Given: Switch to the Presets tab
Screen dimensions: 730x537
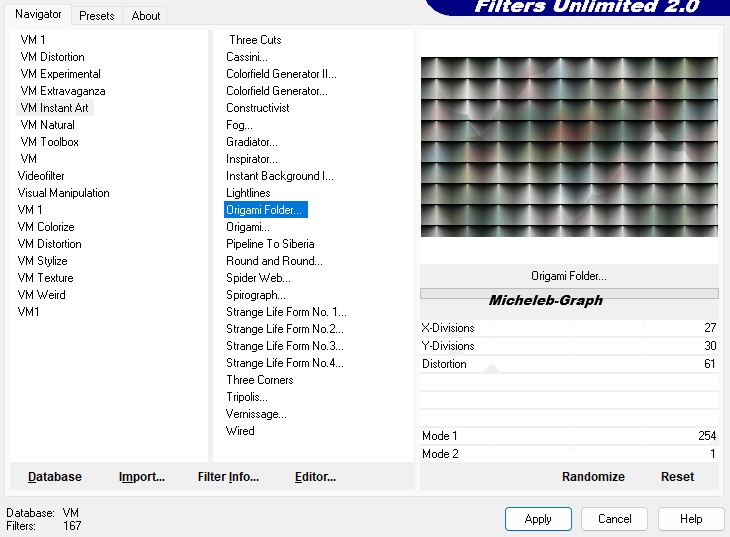Looking at the screenshot, I should tap(97, 16).
